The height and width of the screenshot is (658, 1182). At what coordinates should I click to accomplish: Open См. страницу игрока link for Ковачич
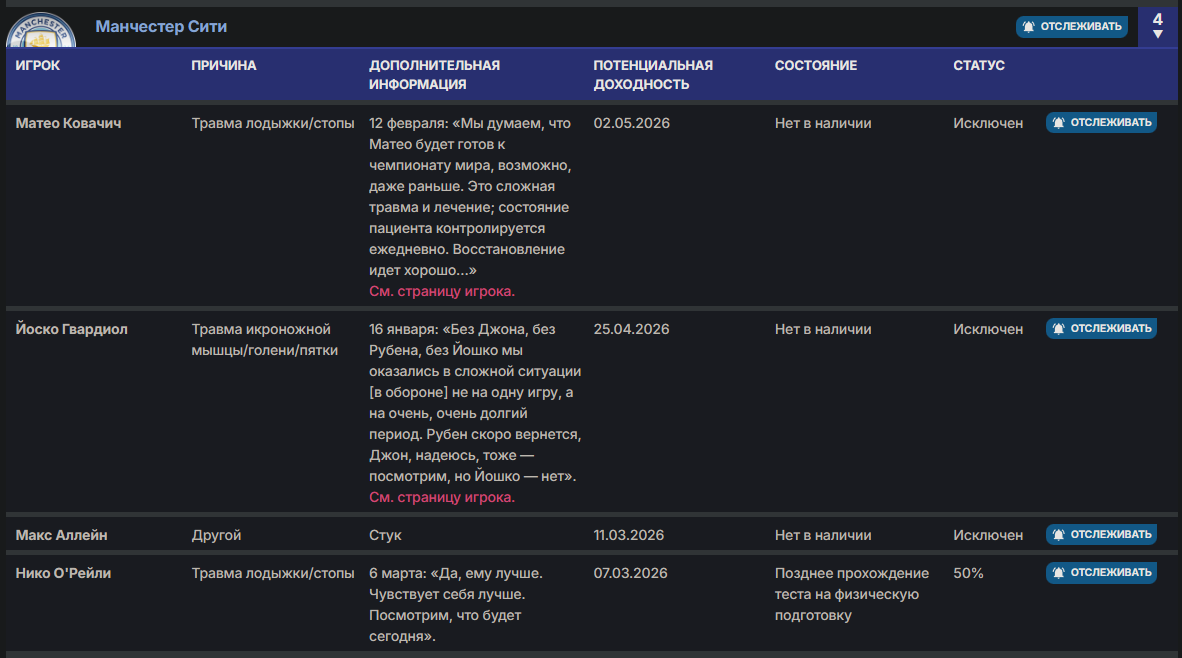point(442,291)
